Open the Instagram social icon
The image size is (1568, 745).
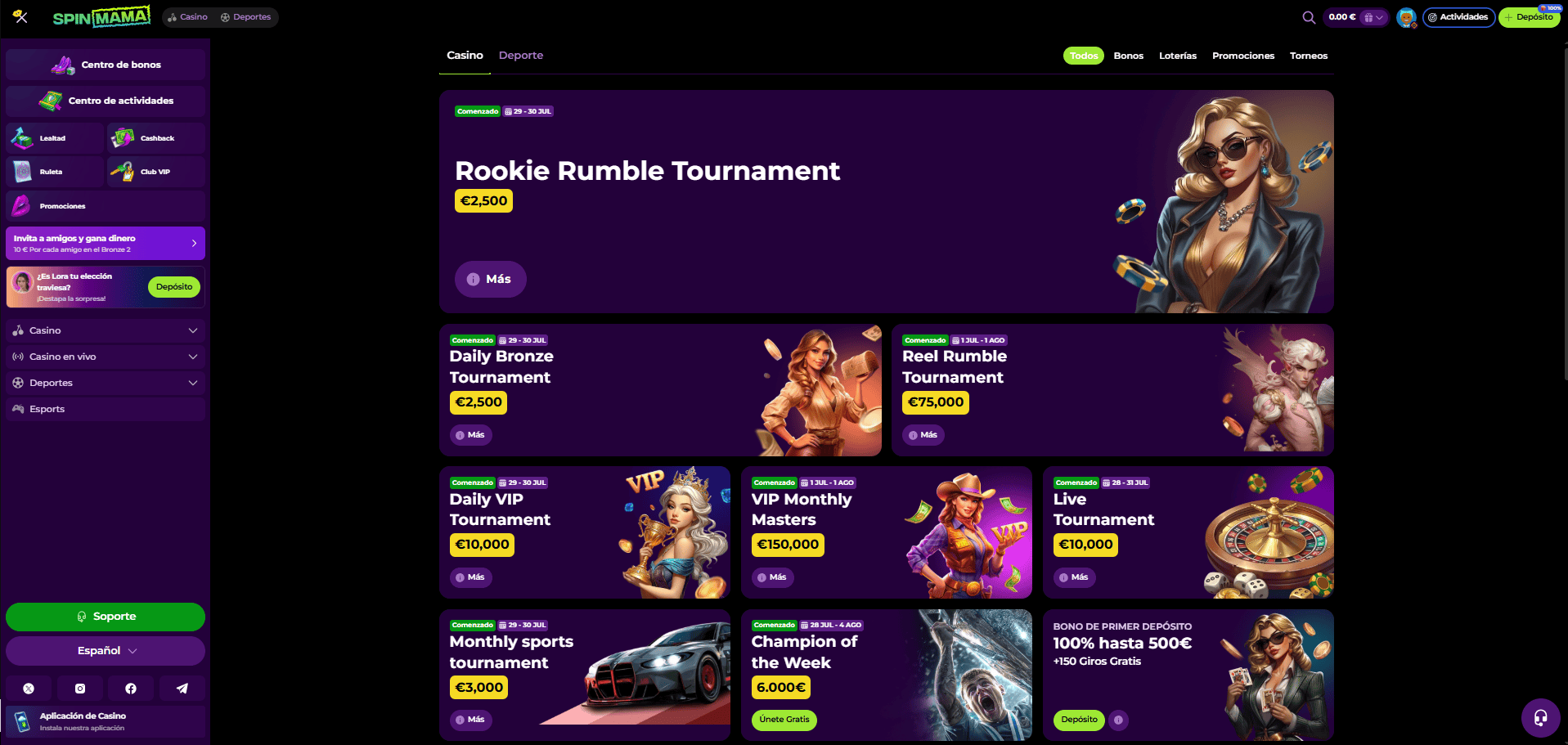[x=80, y=689]
